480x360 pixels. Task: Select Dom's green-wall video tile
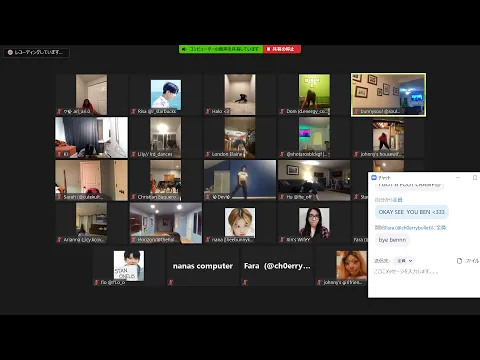pos(314,95)
